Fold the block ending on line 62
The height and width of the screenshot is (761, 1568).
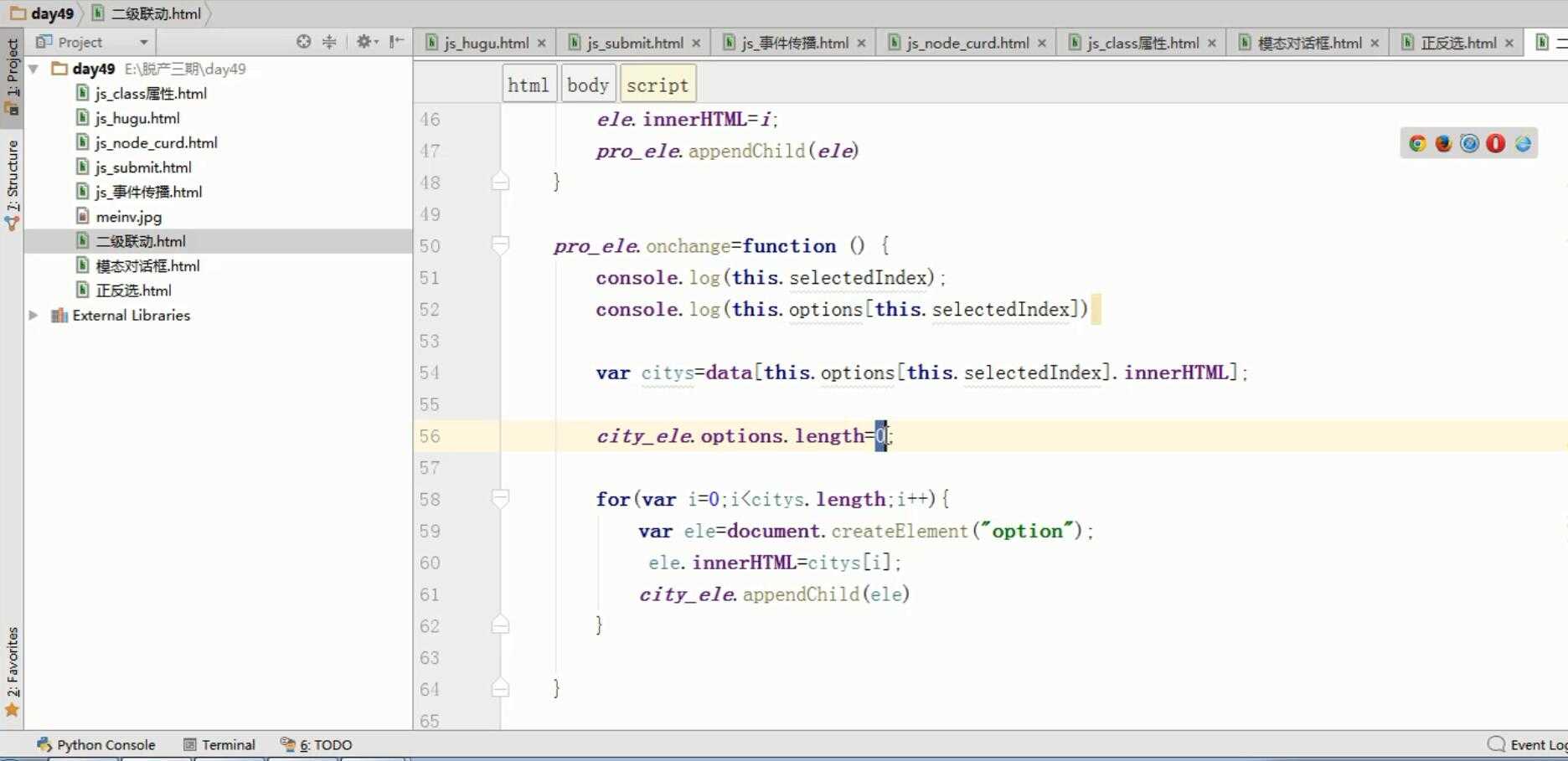coord(500,625)
